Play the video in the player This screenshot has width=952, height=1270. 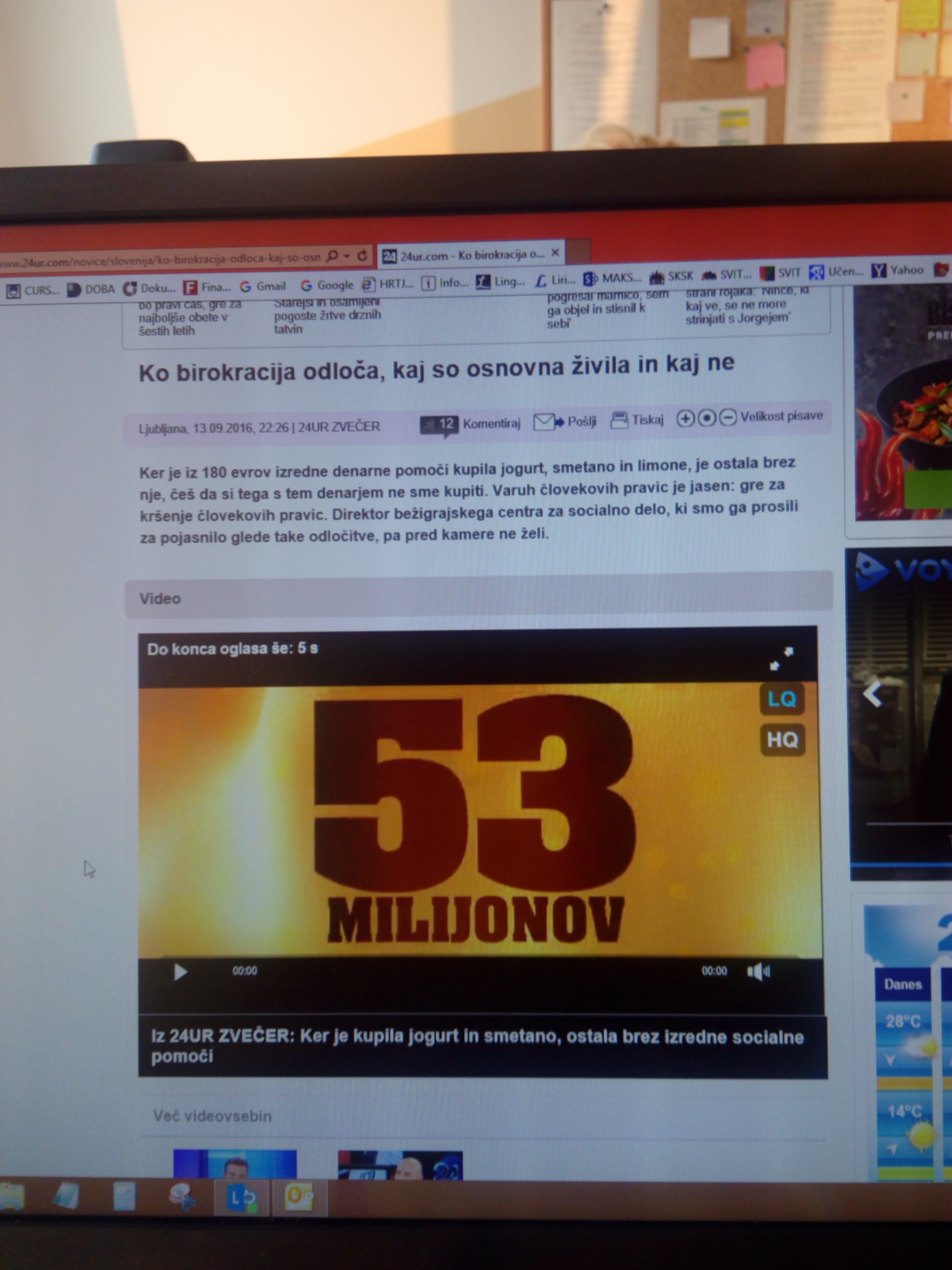(180, 972)
